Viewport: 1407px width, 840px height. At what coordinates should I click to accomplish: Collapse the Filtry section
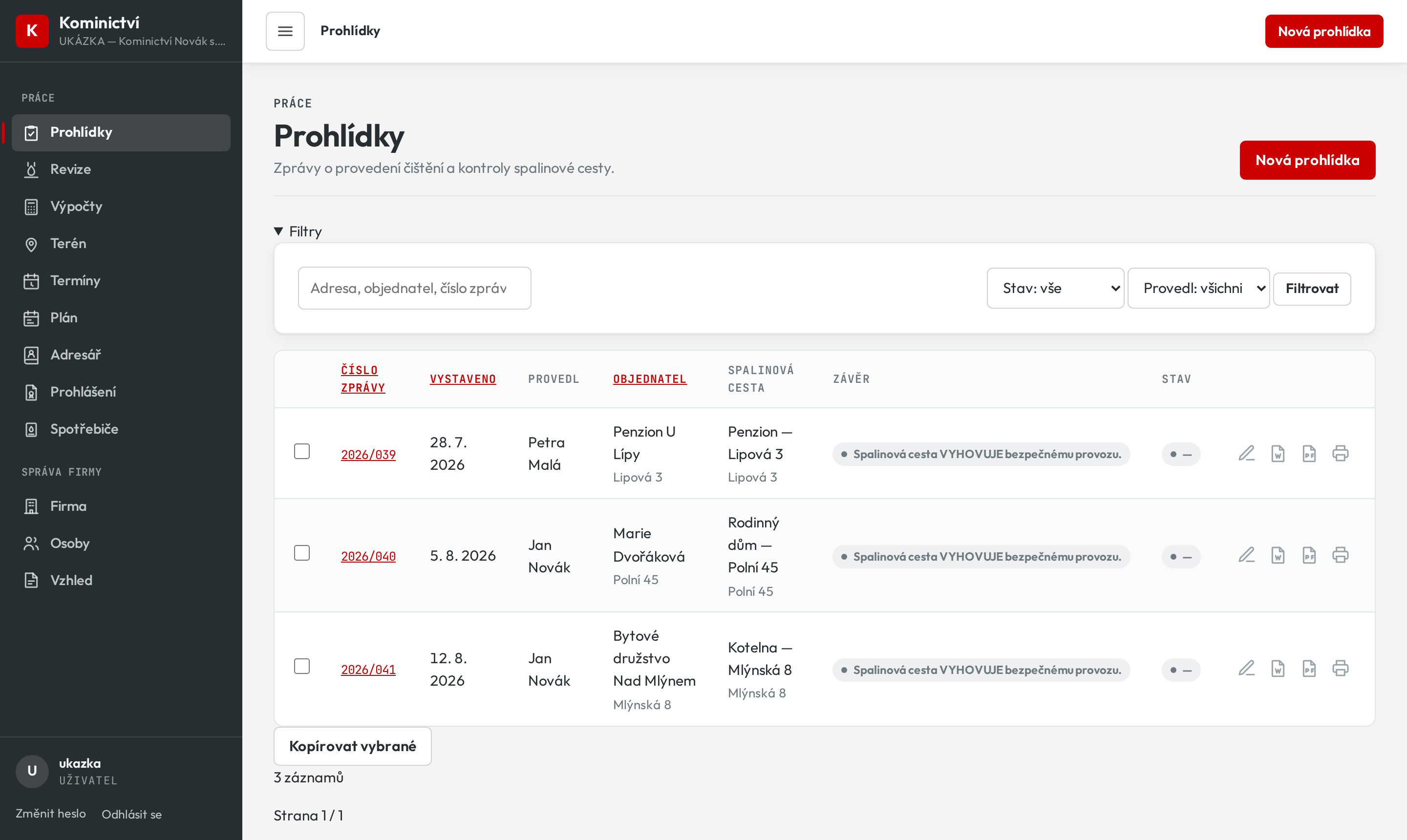(x=298, y=231)
